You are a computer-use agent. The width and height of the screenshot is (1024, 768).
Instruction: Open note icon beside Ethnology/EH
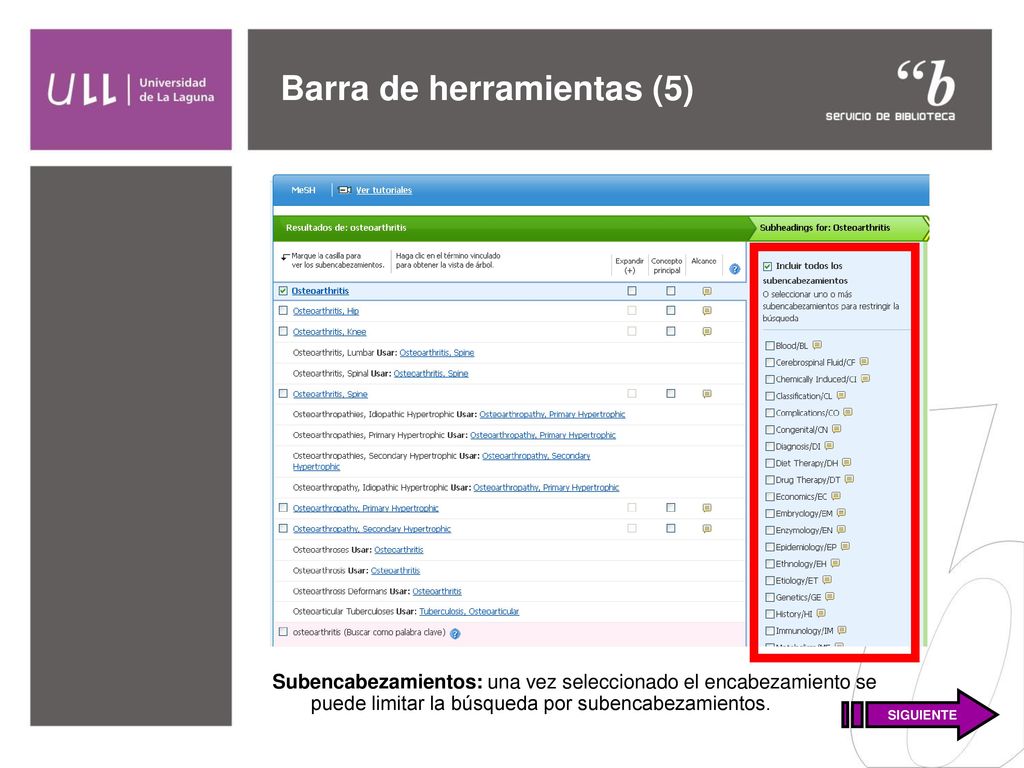pos(835,564)
